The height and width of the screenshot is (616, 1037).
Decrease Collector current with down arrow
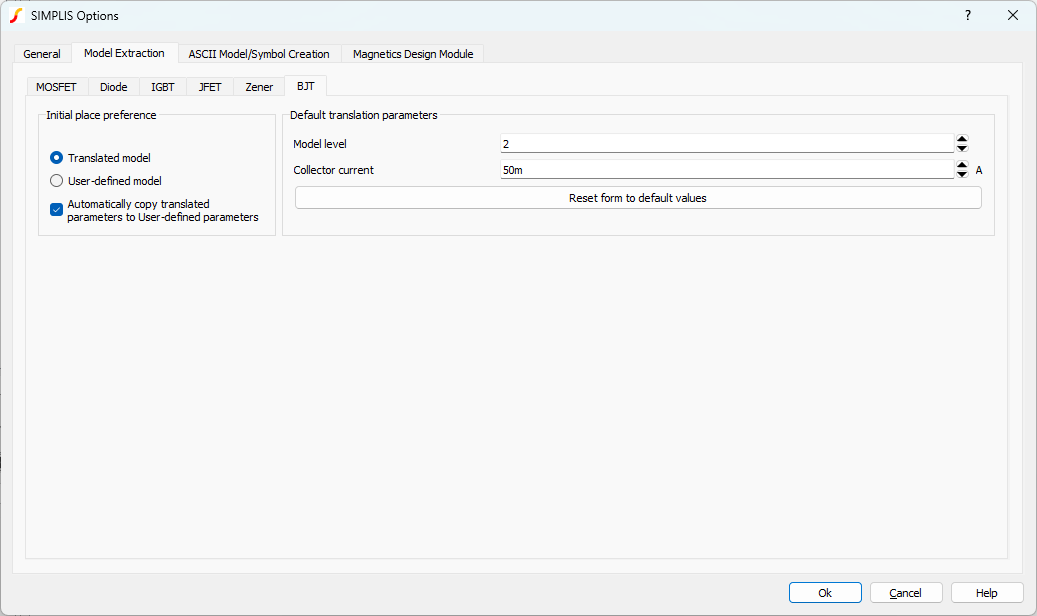(x=962, y=174)
